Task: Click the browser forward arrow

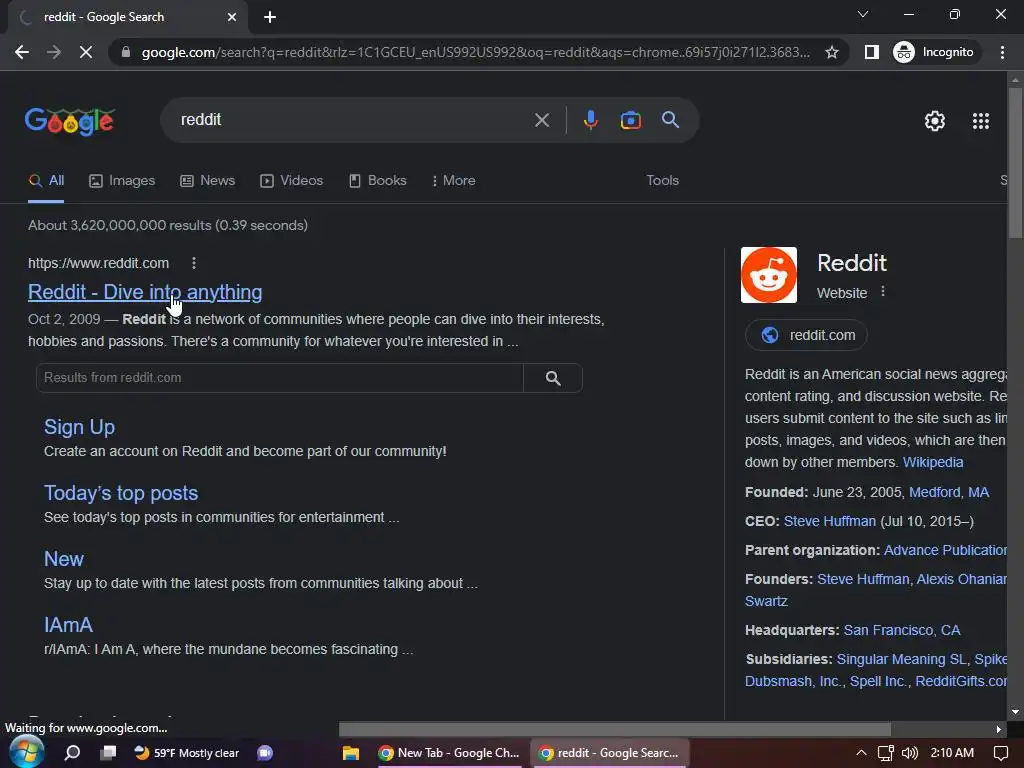Action: (x=54, y=52)
